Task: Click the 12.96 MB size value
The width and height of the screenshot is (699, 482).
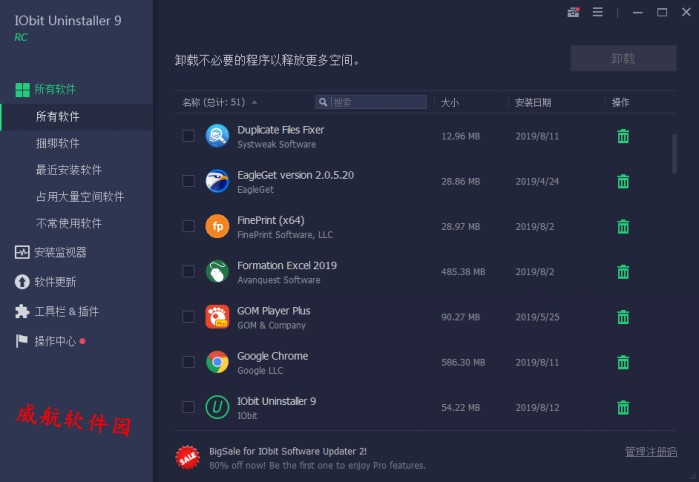Action: 461,136
